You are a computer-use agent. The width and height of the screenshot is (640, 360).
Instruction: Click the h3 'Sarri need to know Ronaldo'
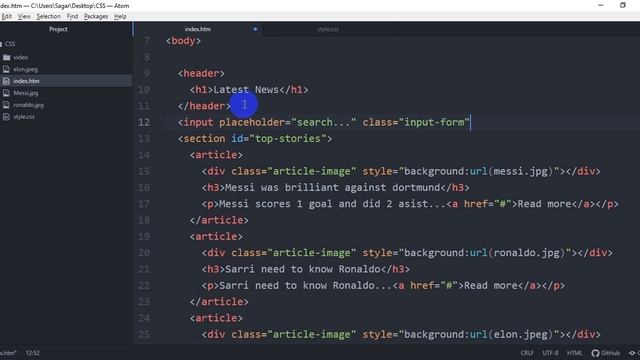(x=302, y=269)
